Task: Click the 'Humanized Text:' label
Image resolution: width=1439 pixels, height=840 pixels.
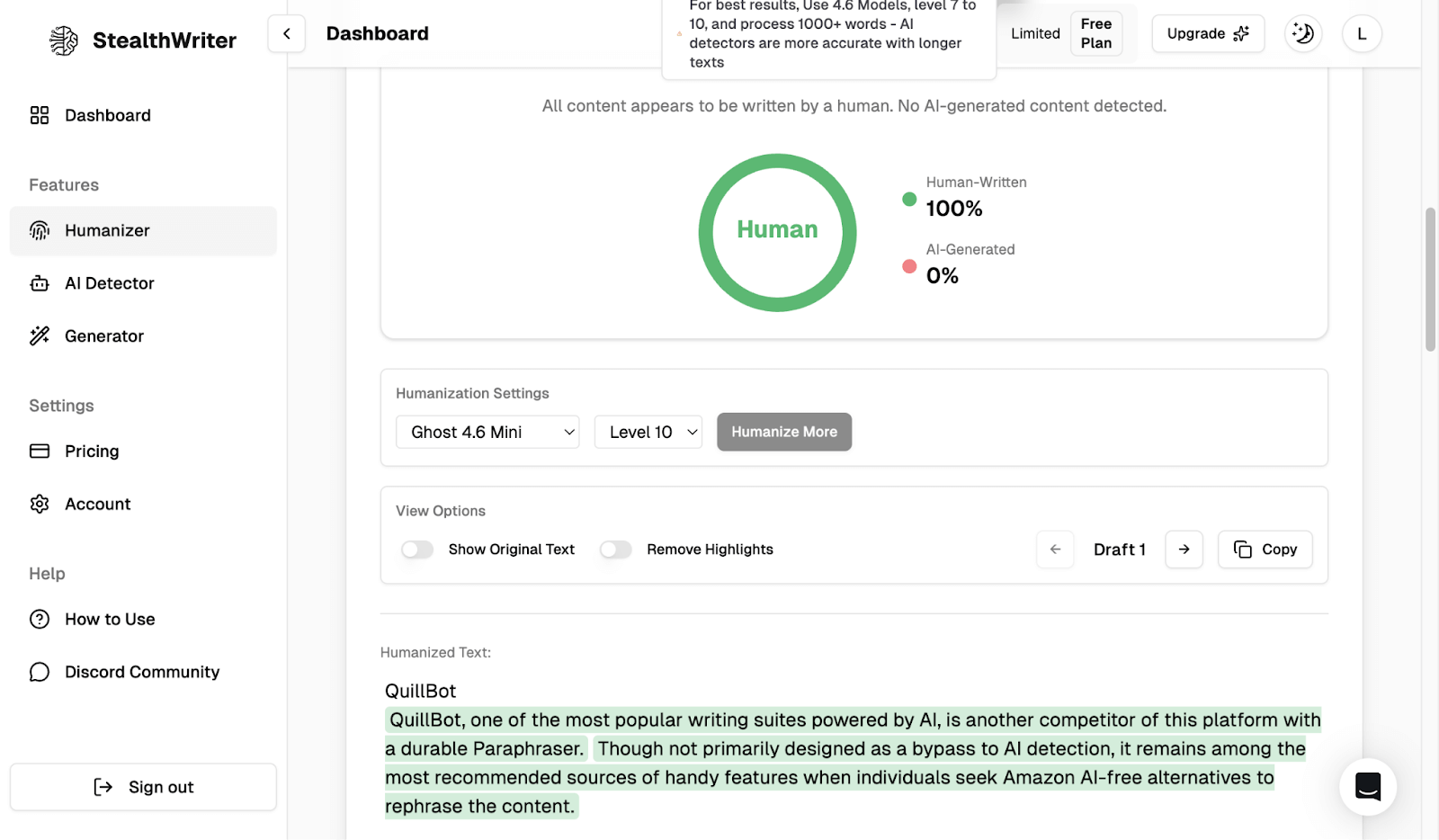Action: pos(435,653)
